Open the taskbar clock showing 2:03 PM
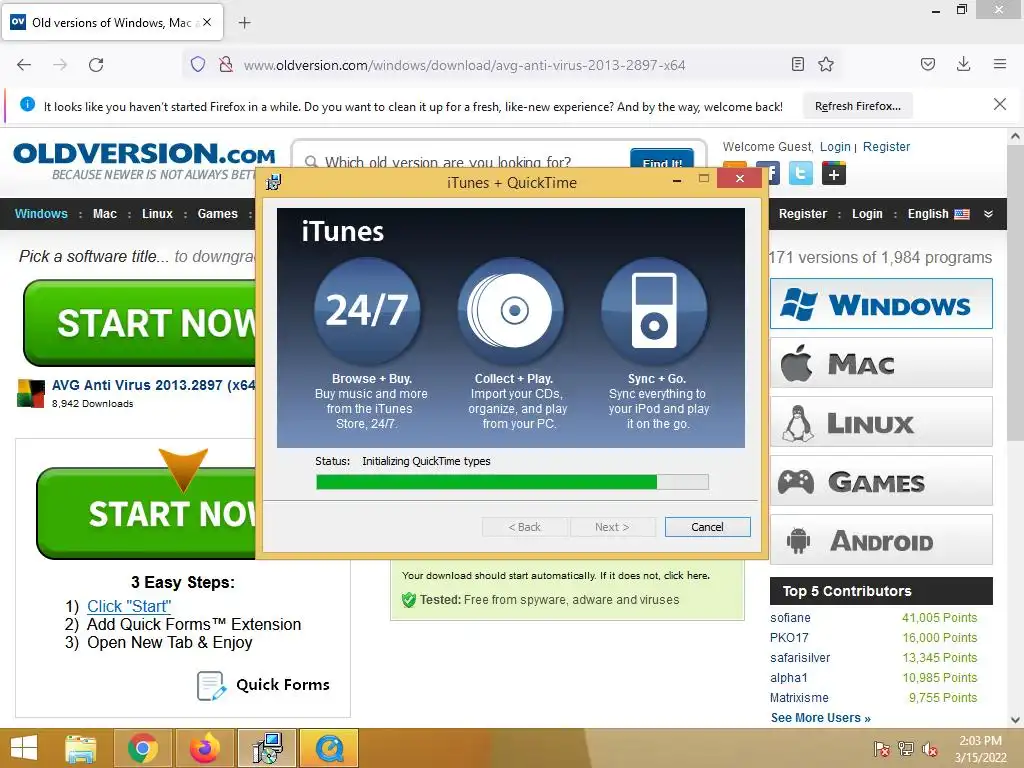 980,749
